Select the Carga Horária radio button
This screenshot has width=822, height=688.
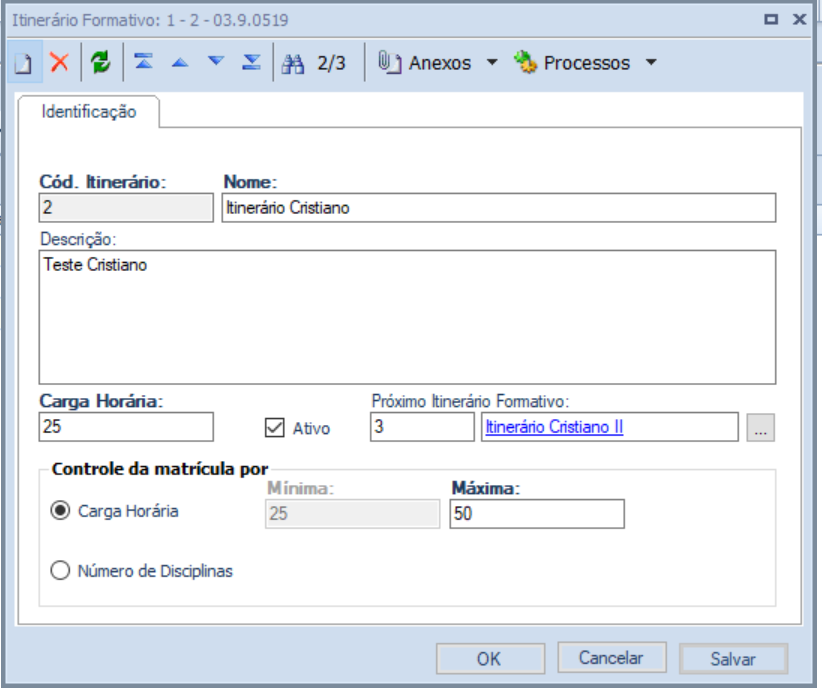(60, 510)
